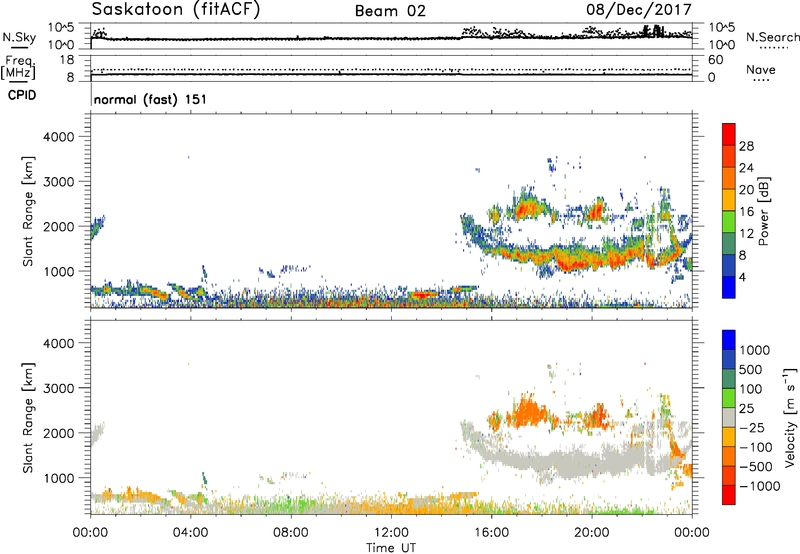Click the '16' label on power colorbar
Screen dimensions: 800x554
pyautogui.click(x=746, y=212)
